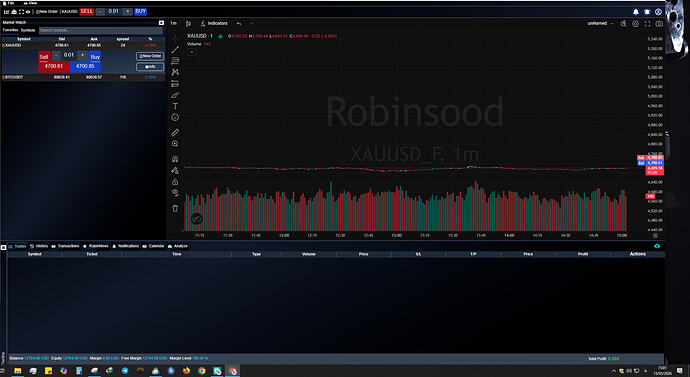This screenshot has height=377, width=690.
Task: Select the BTCUSDT row in Market Watch
Action: click(x=83, y=77)
